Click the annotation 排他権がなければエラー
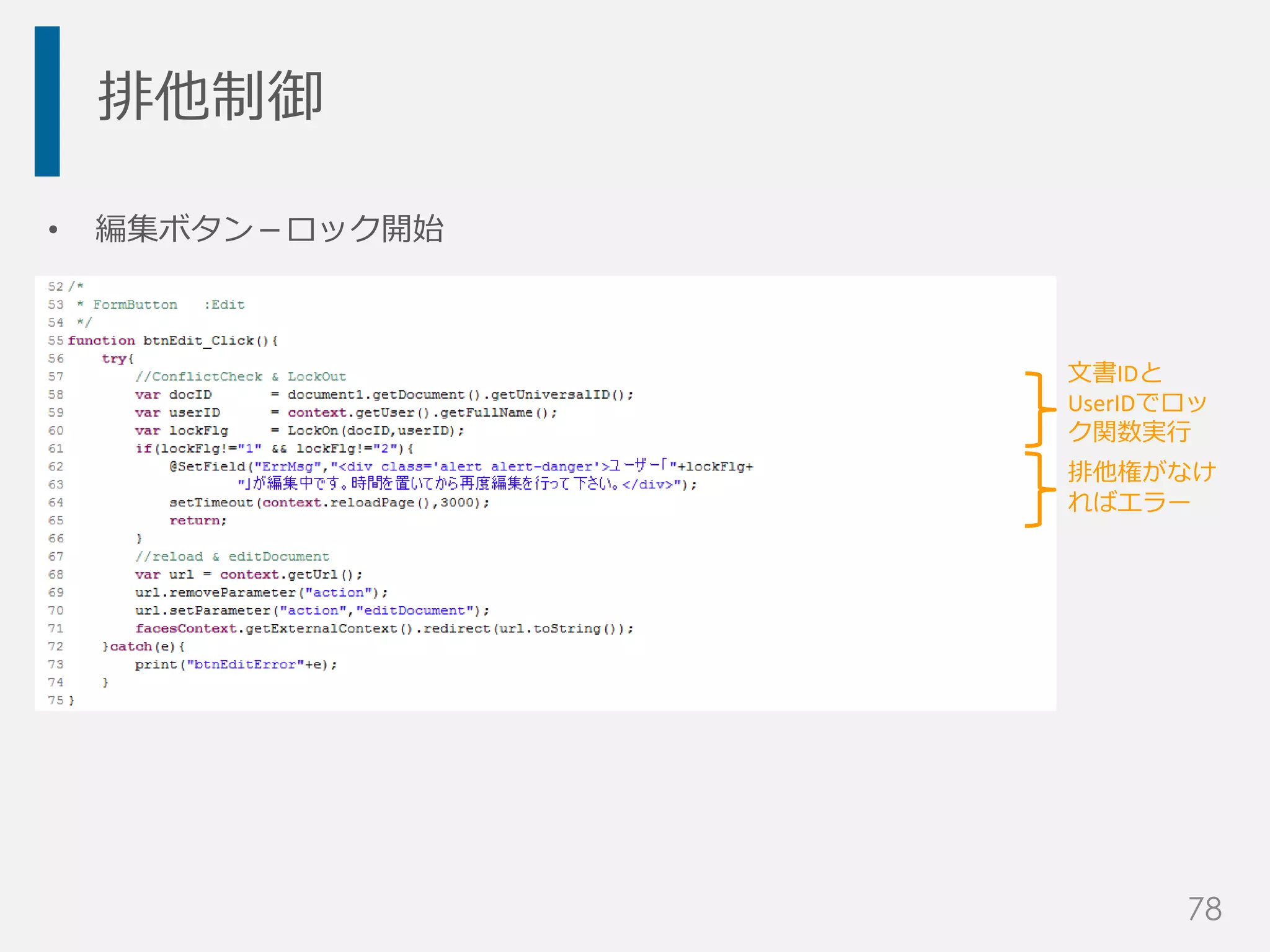Screen dimensions: 1270x952 pos(1142,487)
